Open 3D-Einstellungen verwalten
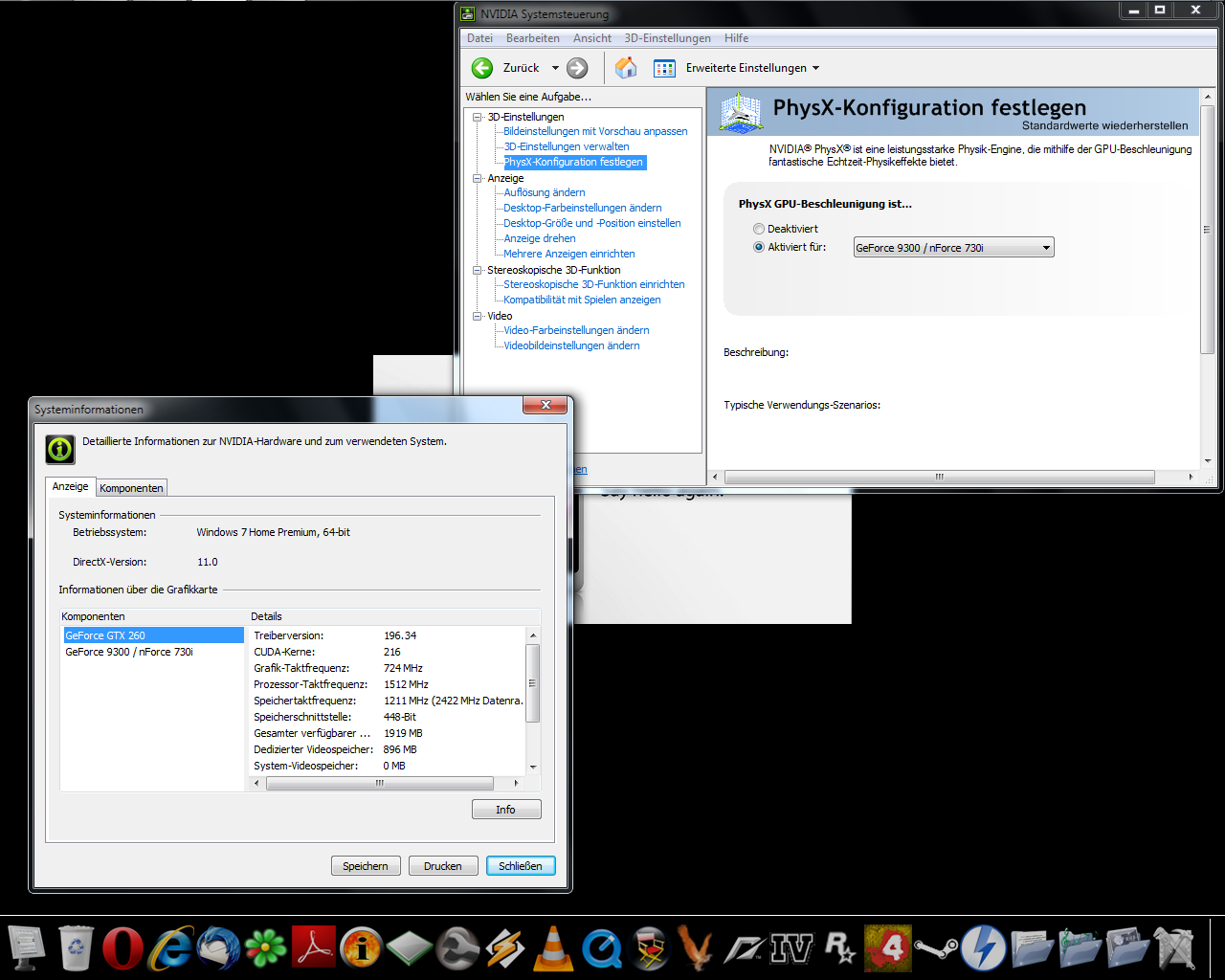1225x980 pixels. (567, 146)
